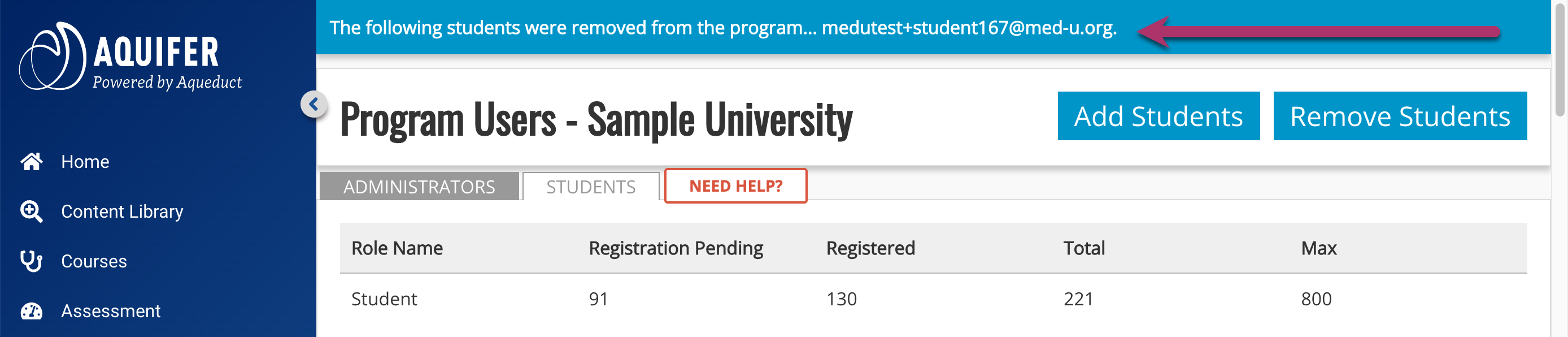The height and width of the screenshot is (337, 1568).
Task: Switch to the Students tab
Action: point(590,187)
